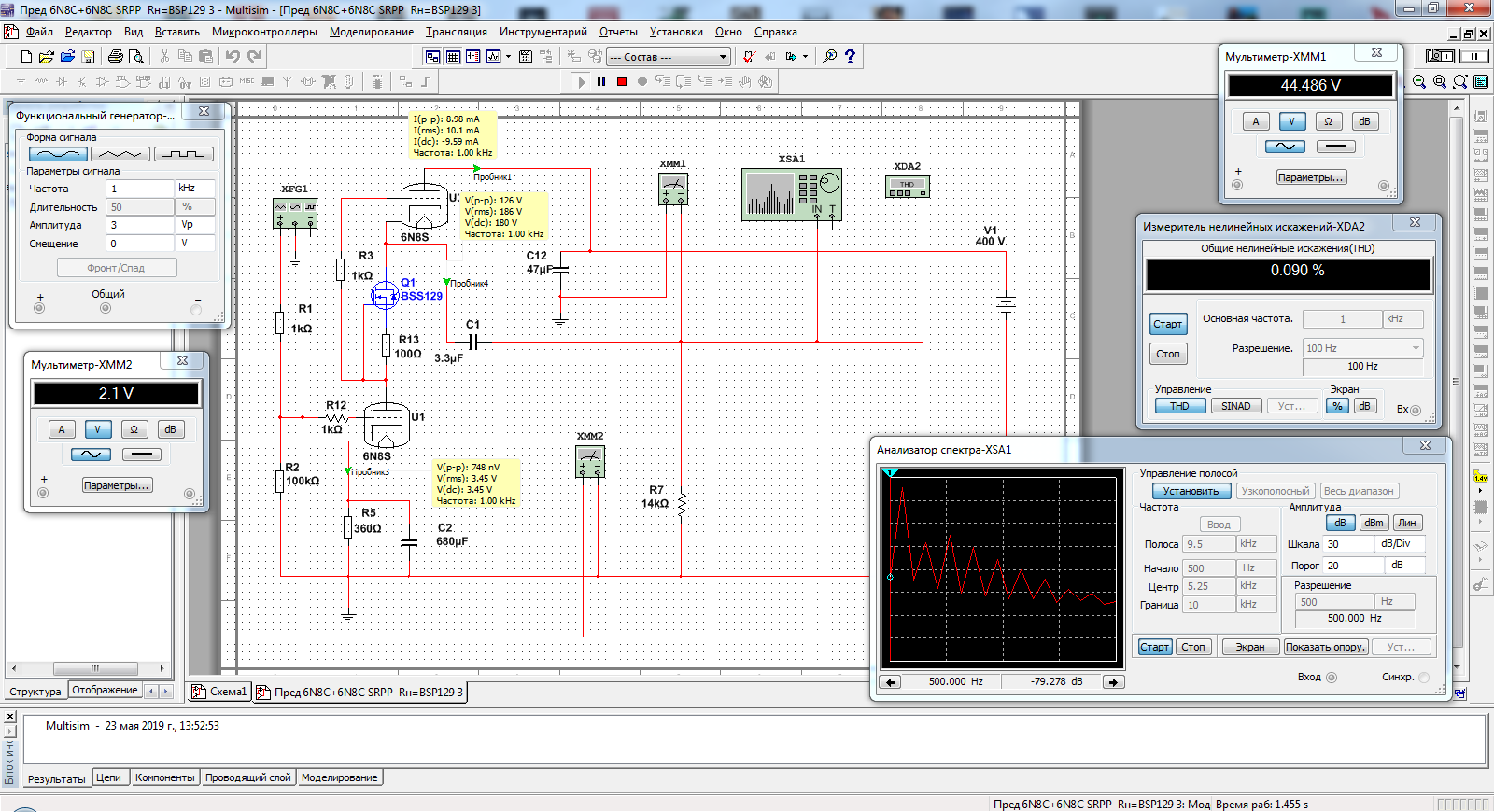The height and width of the screenshot is (812, 1494).
Task: Open print preview icon
Action: pos(135,56)
